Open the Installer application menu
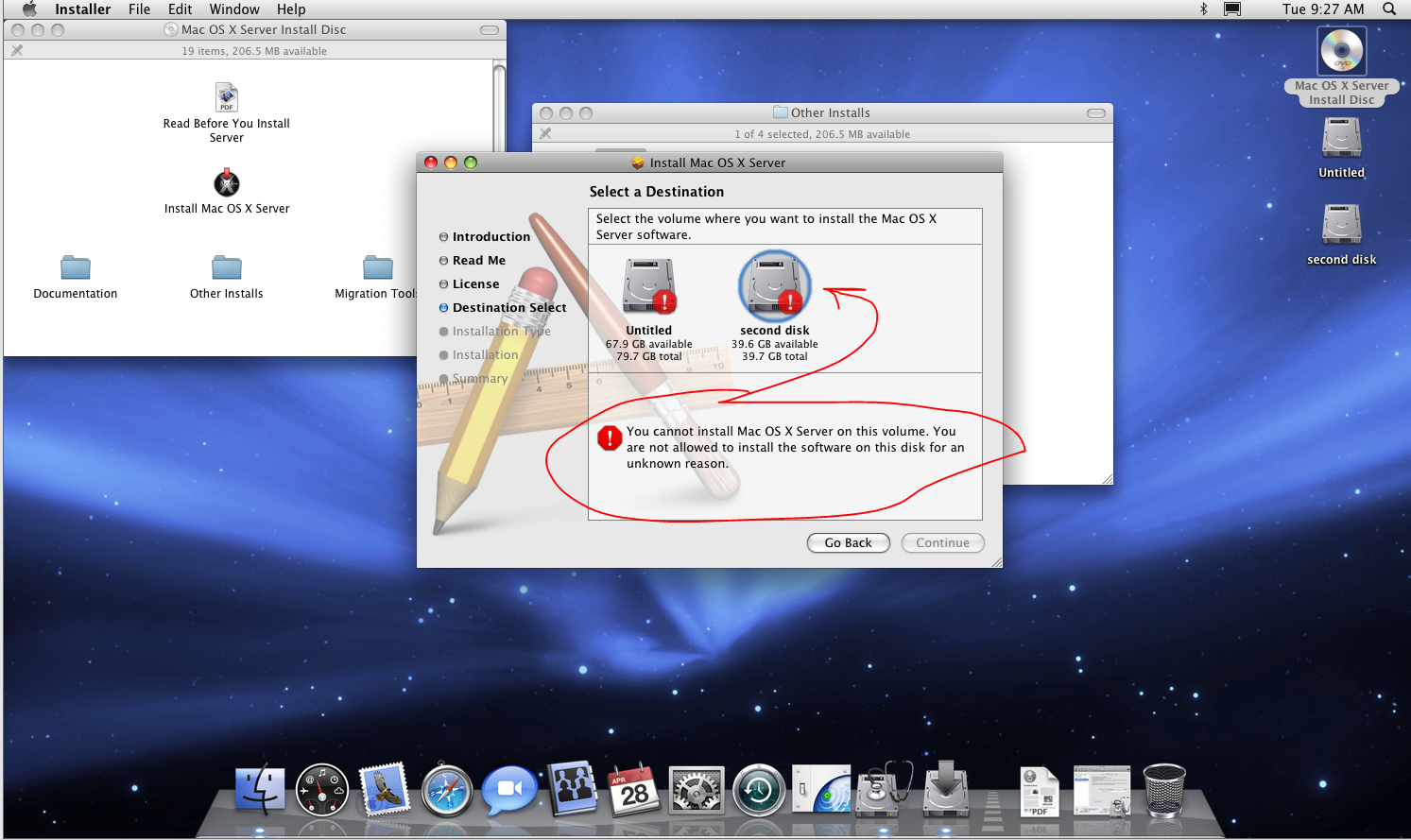Screen dimensions: 1411x840 [83, 9]
